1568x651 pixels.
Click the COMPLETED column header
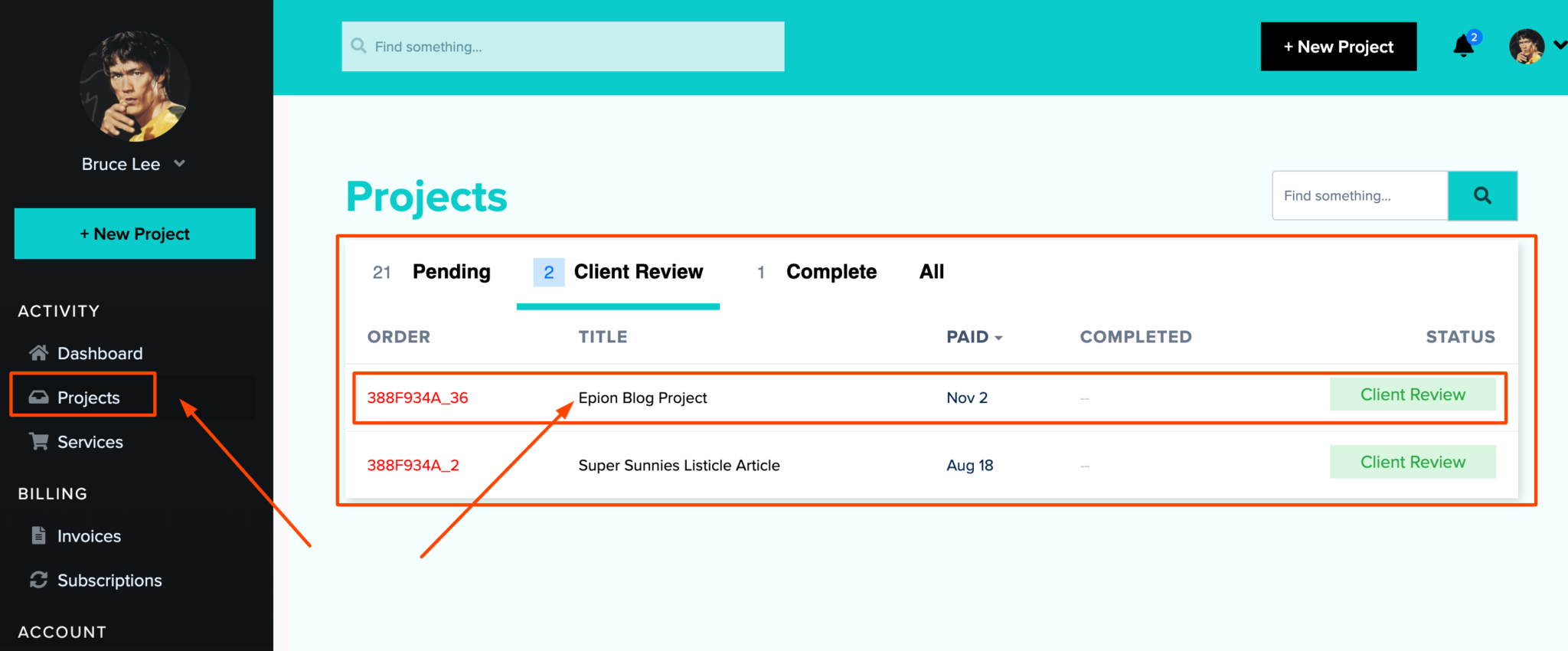coord(1135,336)
